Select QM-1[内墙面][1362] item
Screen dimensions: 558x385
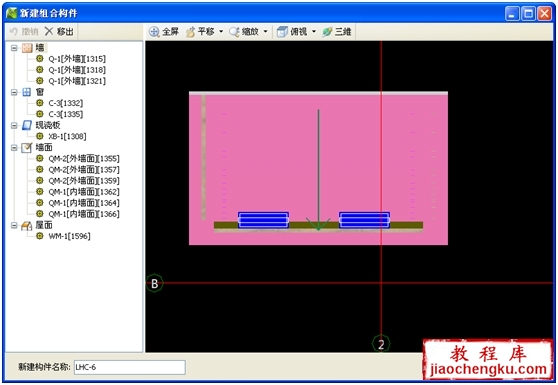(84, 192)
